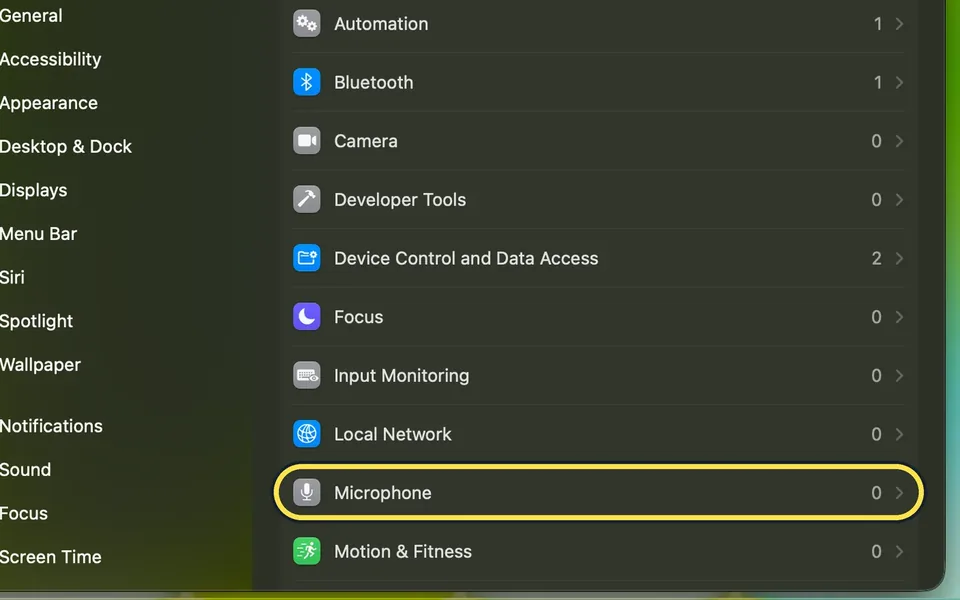Select Siri in the sidebar
960x600 pixels.
tap(12, 277)
